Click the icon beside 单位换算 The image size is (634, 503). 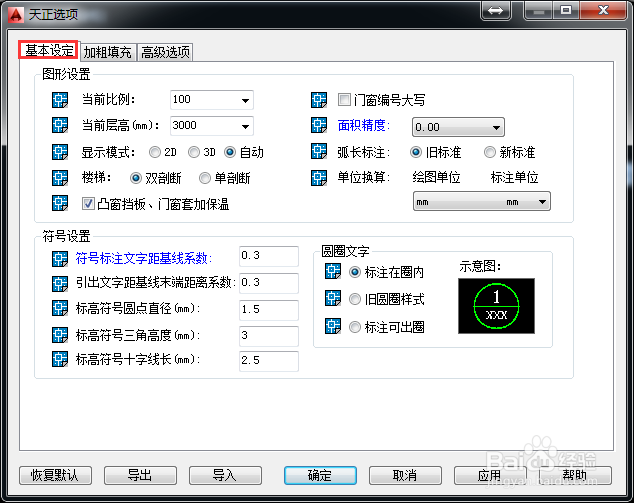[x=319, y=178]
